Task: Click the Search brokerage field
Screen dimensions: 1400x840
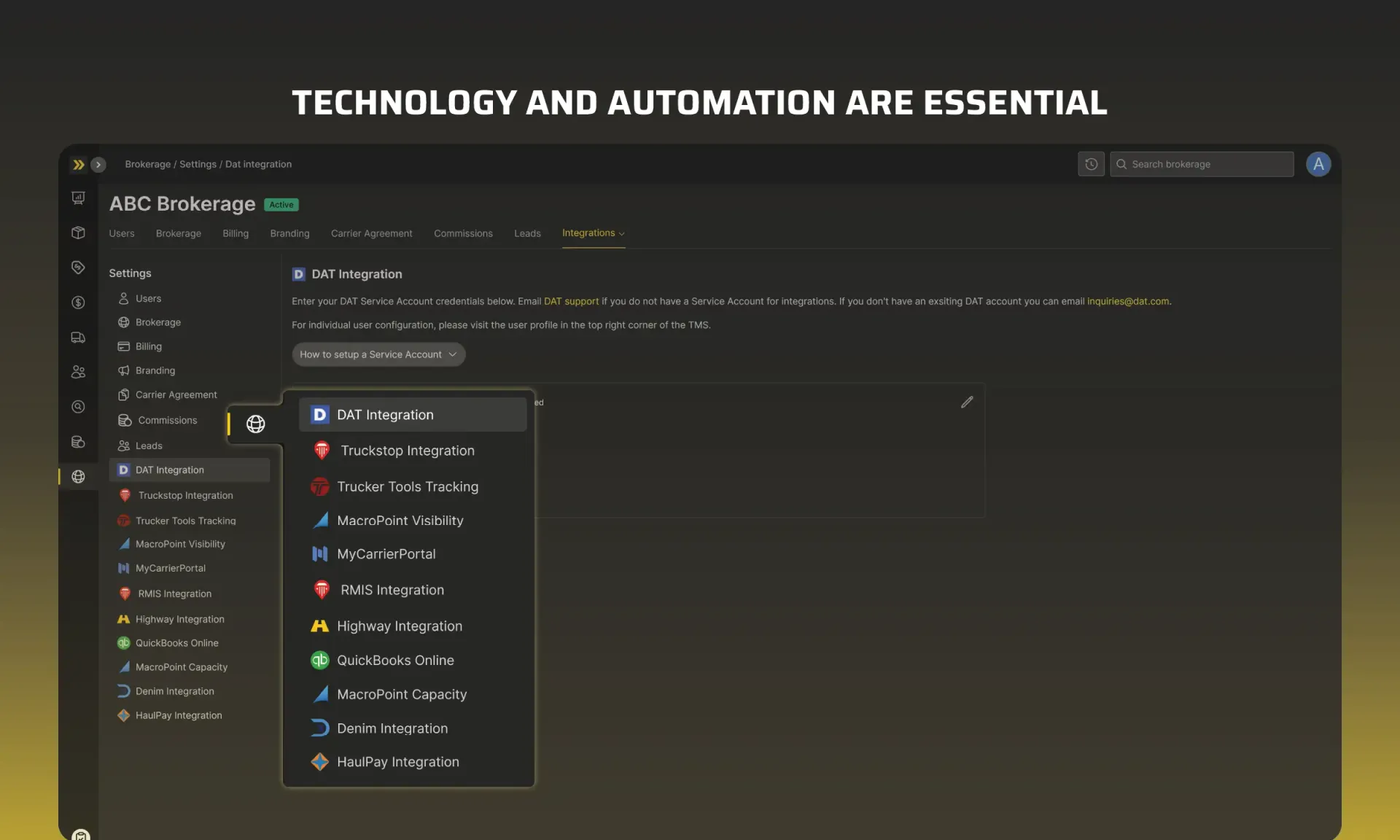Action: coord(1202,164)
